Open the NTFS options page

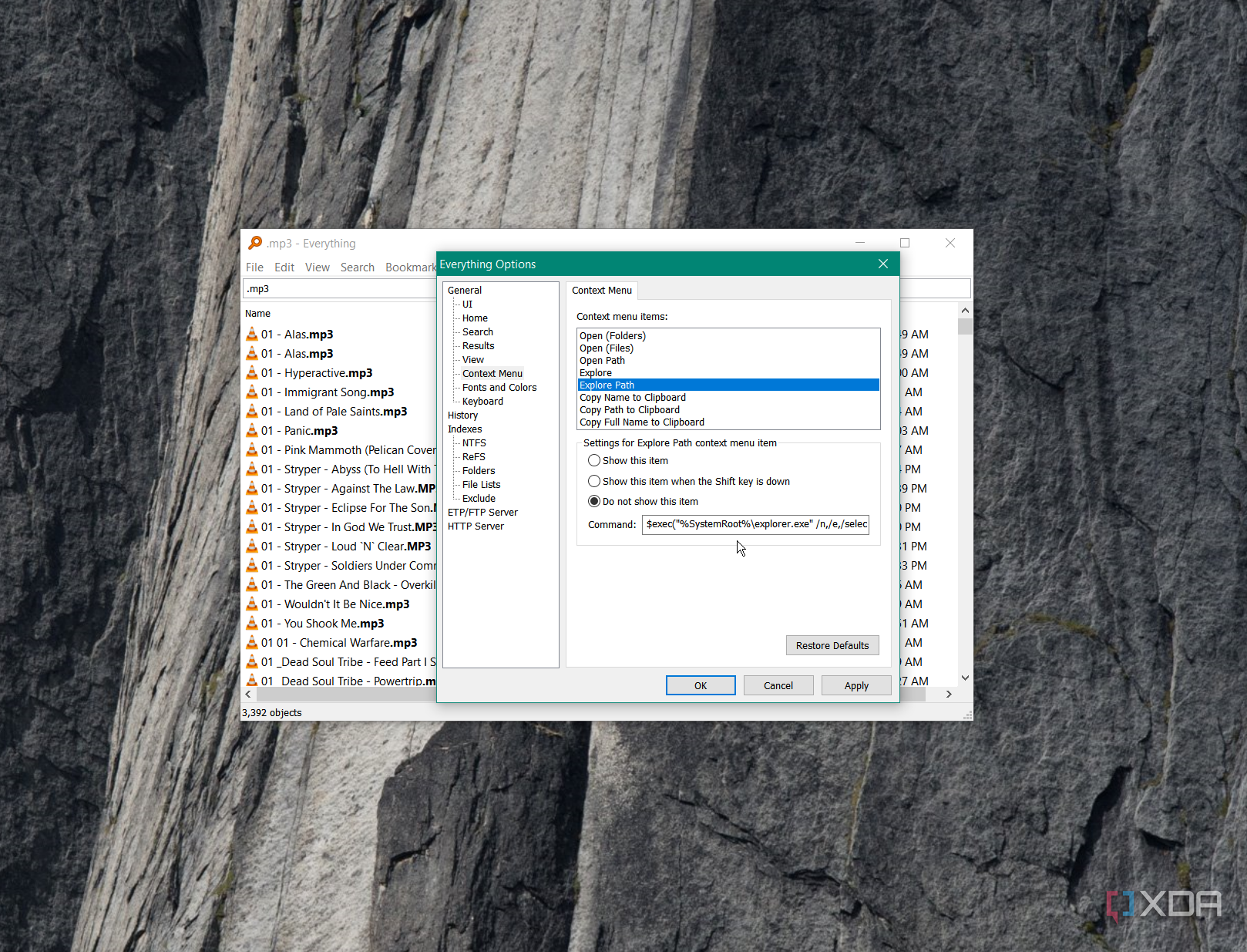click(x=474, y=442)
